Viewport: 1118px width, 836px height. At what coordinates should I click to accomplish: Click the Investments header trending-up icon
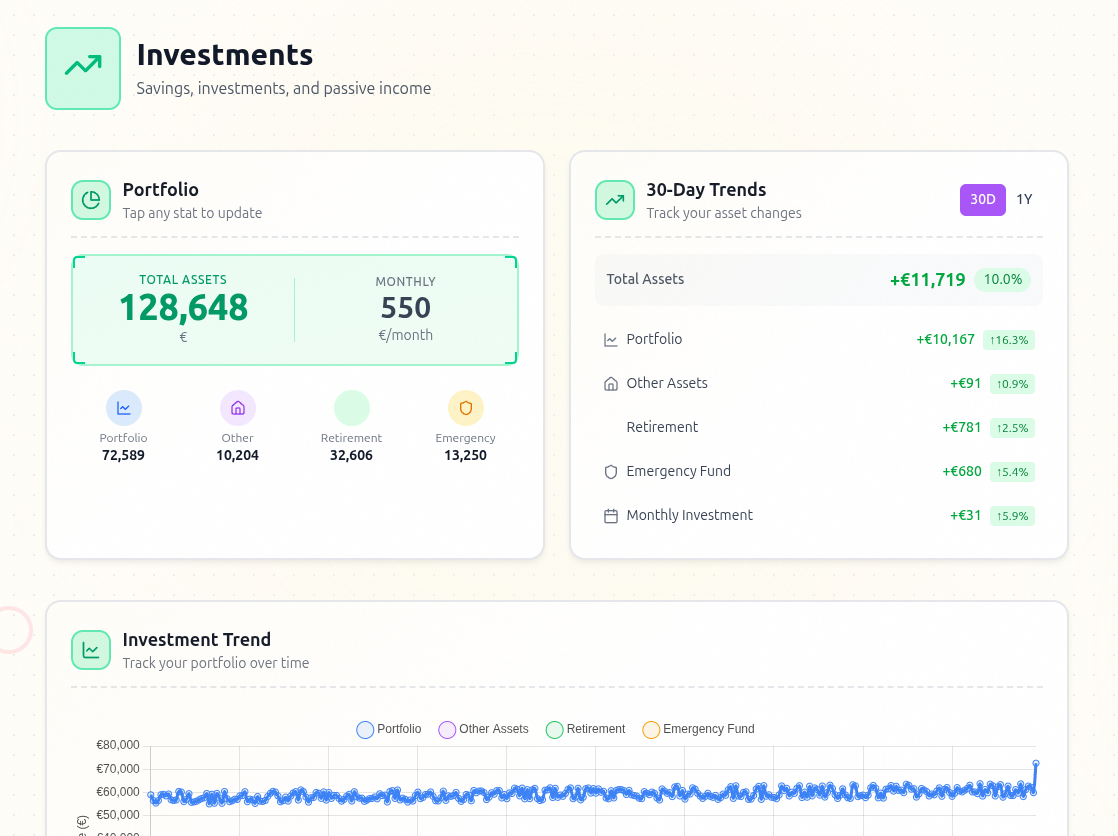(x=83, y=68)
